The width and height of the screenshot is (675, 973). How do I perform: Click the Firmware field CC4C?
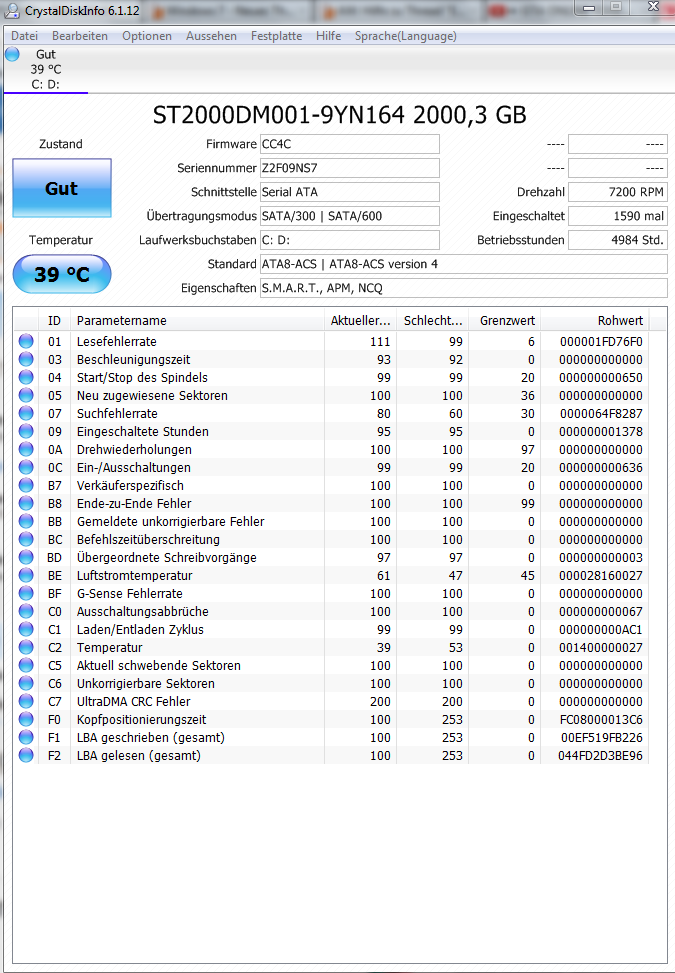(x=350, y=144)
